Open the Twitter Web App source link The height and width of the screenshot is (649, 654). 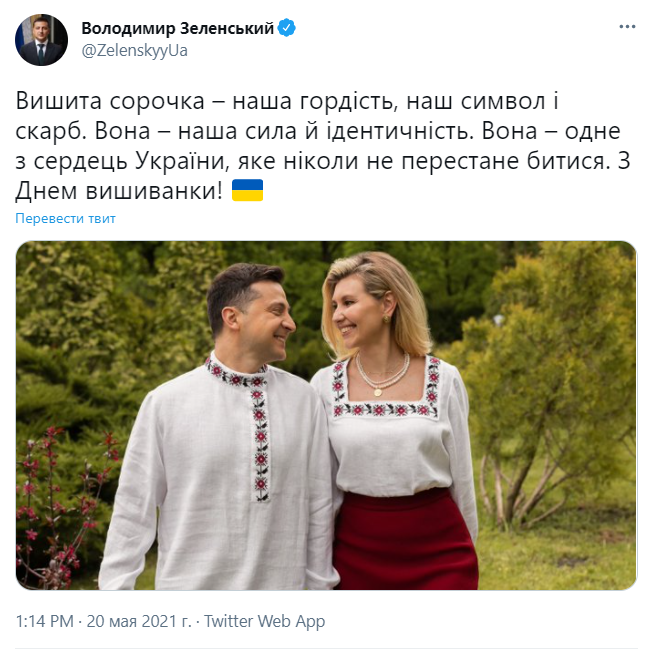click(264, 621)
